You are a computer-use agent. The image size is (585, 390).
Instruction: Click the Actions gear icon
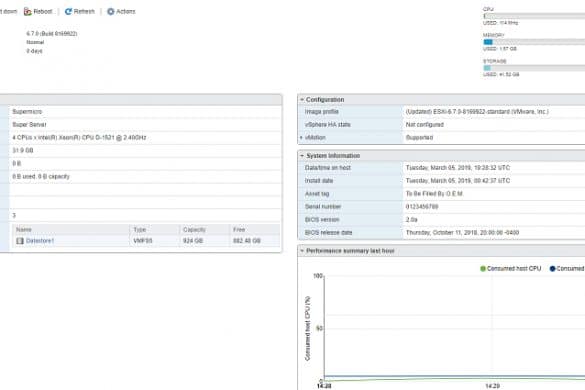click(x=111, y=12)
